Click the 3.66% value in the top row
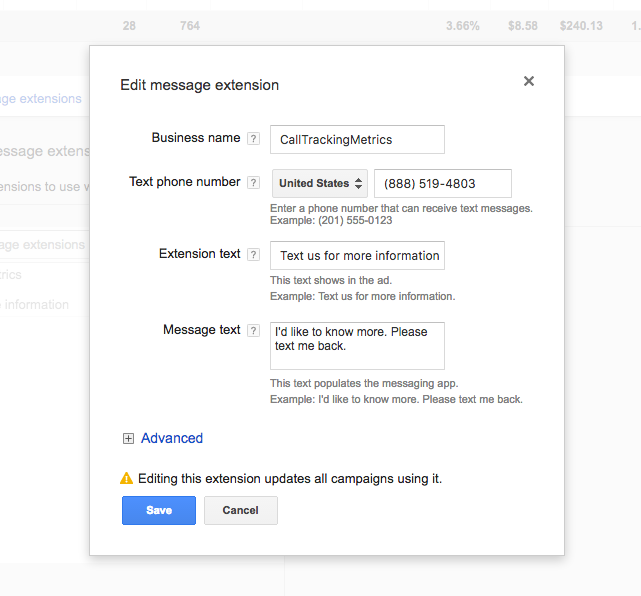Screen dimensions: 641x596 click(465, 26)
